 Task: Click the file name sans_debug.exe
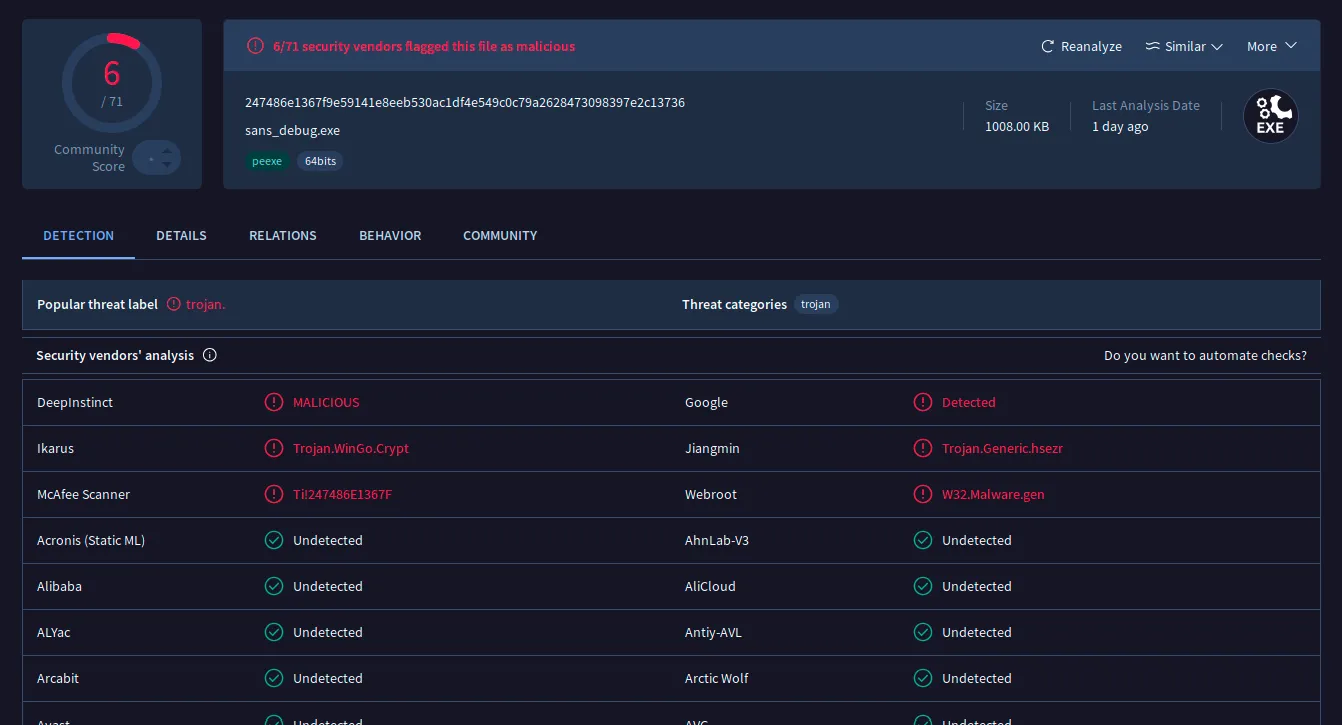[293, 131]
